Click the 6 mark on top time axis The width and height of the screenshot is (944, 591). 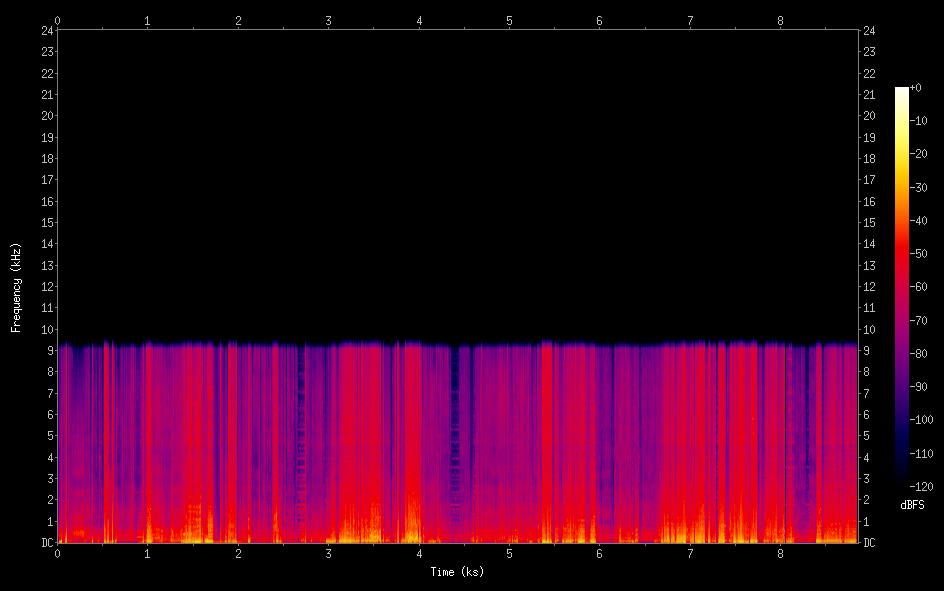coord(600,20)
